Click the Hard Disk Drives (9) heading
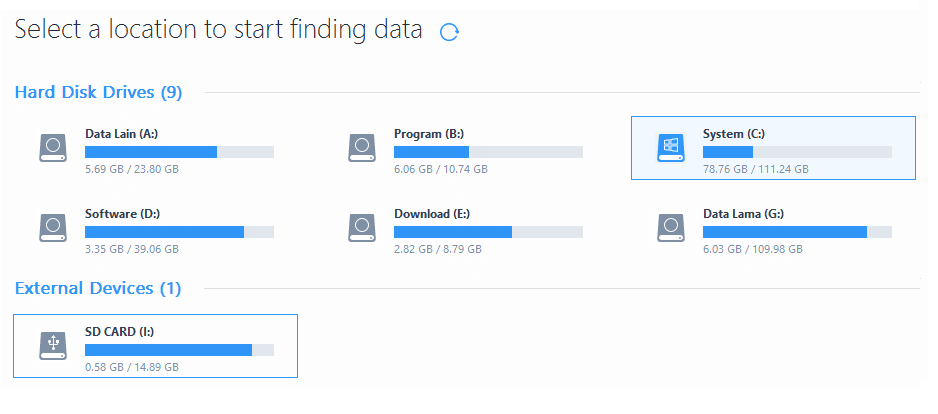938x414 pixels. coord(98,92)
